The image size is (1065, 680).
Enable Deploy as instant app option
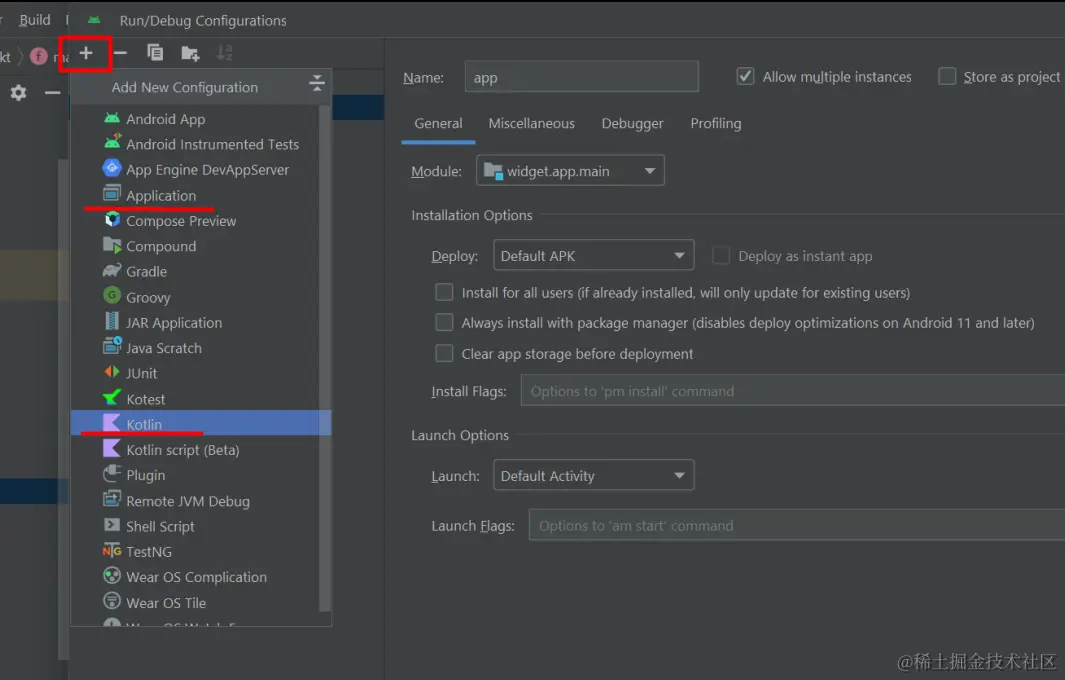click(721, 256)
